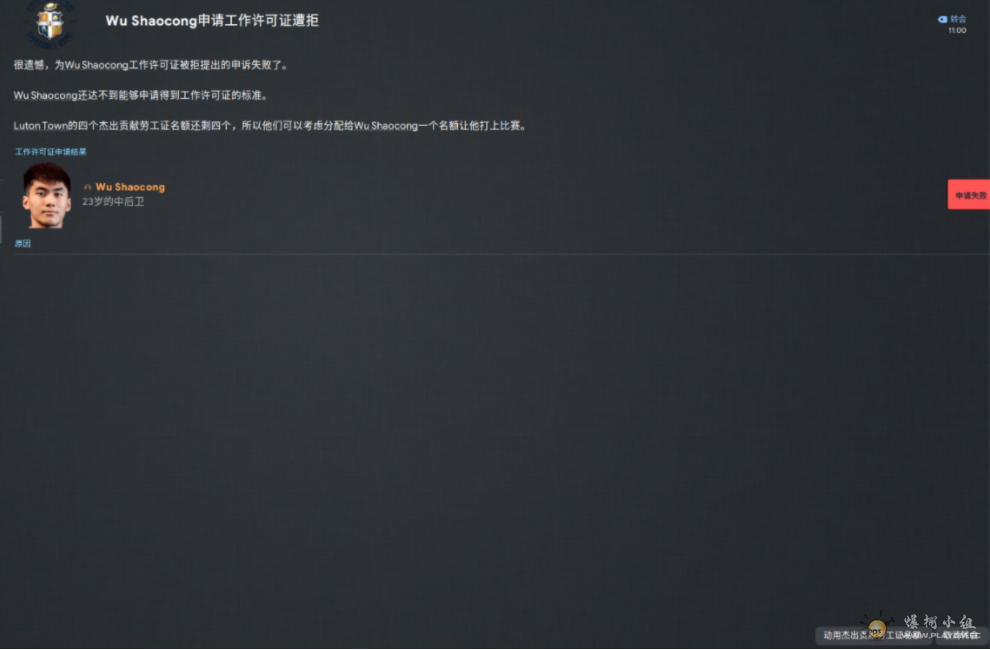Click the 动用杰出贡献劳工证名额 button
990x650 pixels.
[874, 635]
